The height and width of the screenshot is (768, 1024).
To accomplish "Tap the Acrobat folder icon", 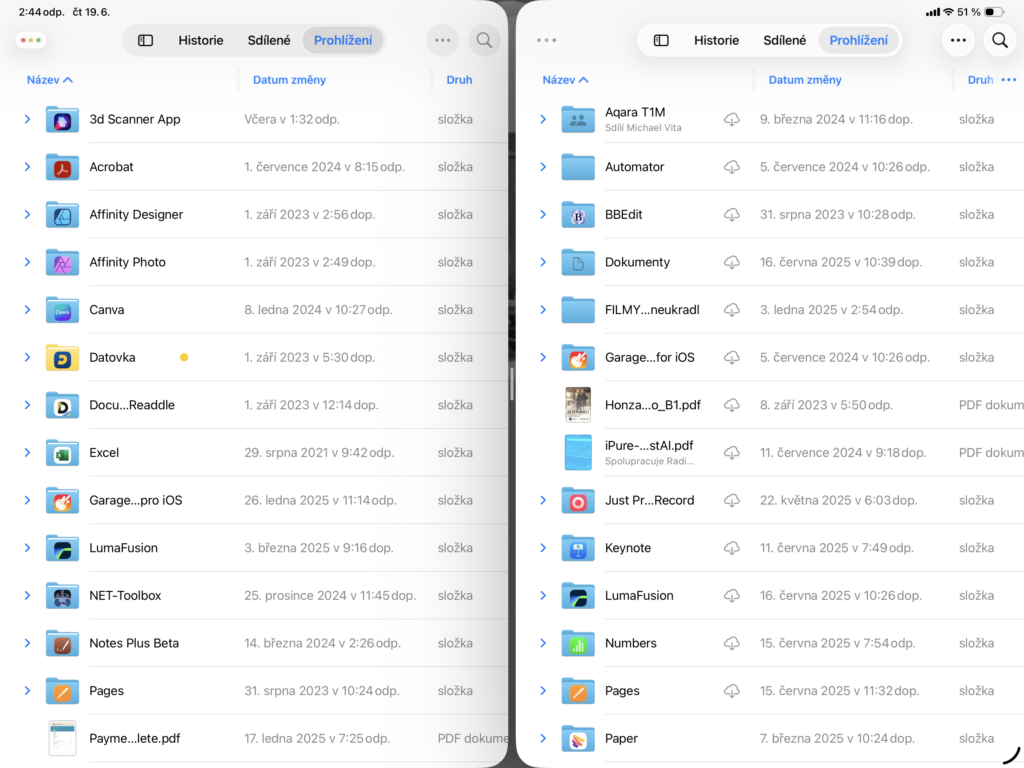I will point(64,167).
